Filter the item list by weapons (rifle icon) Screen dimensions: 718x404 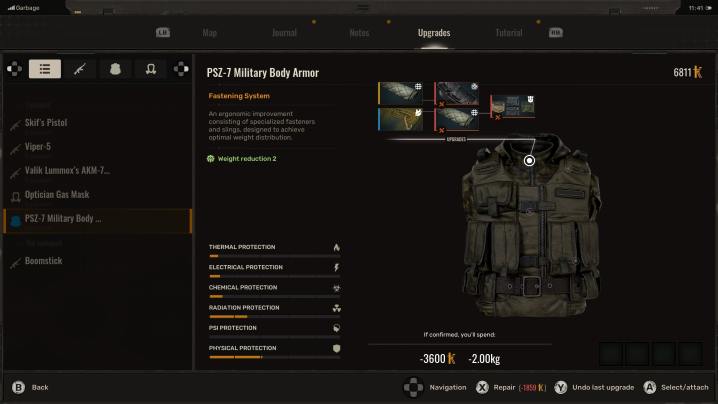[x=79, y=69]
